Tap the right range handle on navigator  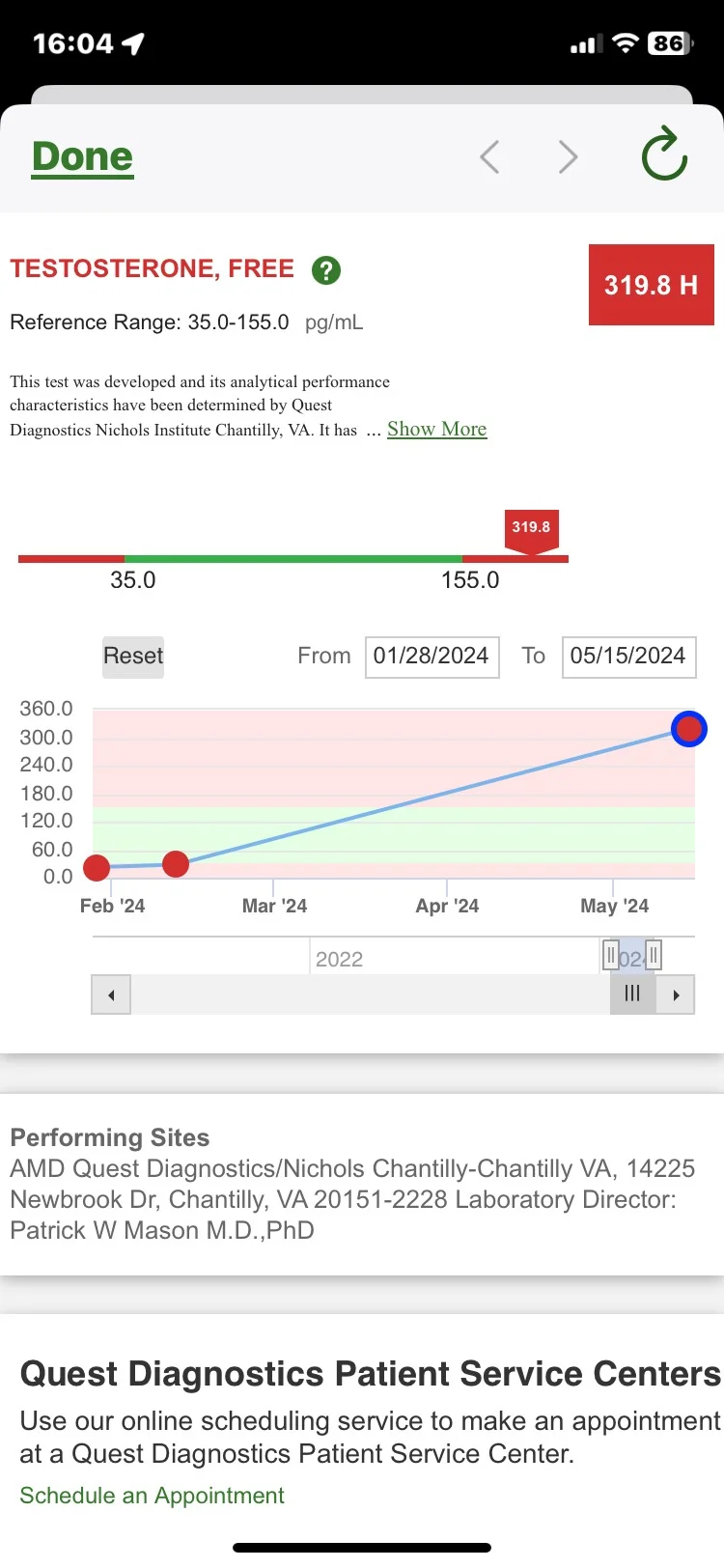654,956
